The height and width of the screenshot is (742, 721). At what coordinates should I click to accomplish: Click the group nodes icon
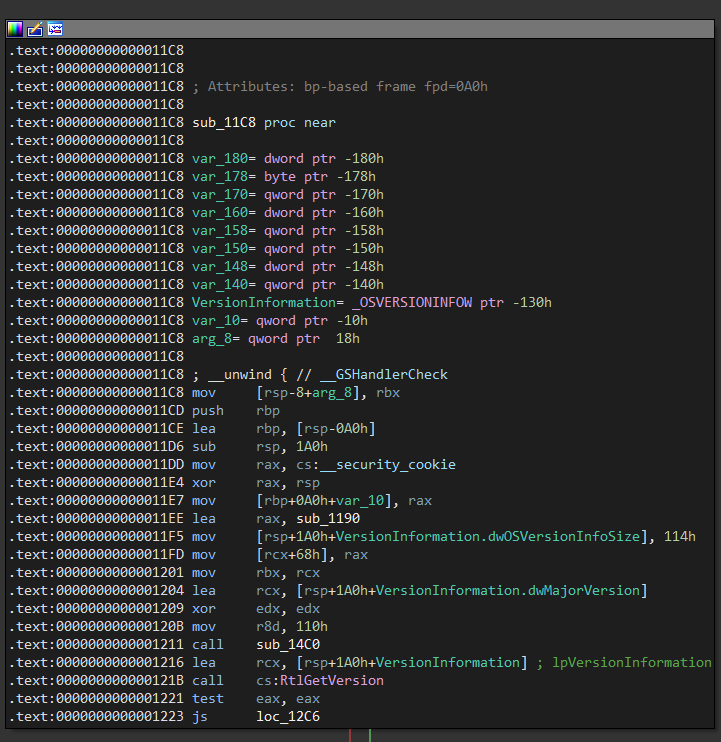tap(55, 29)
